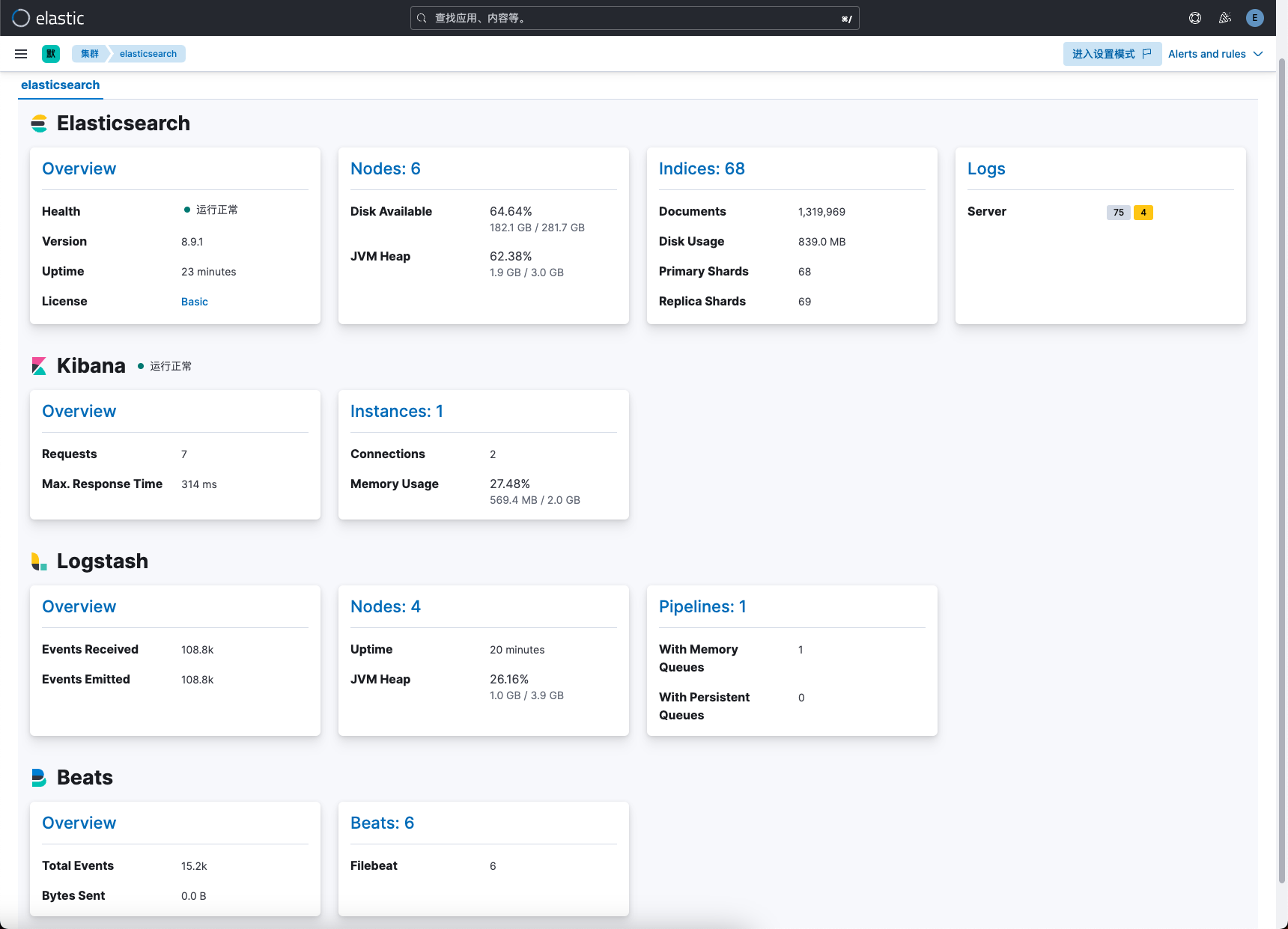
Task: Open the Logs panel link
Action: tap(986, 169)
